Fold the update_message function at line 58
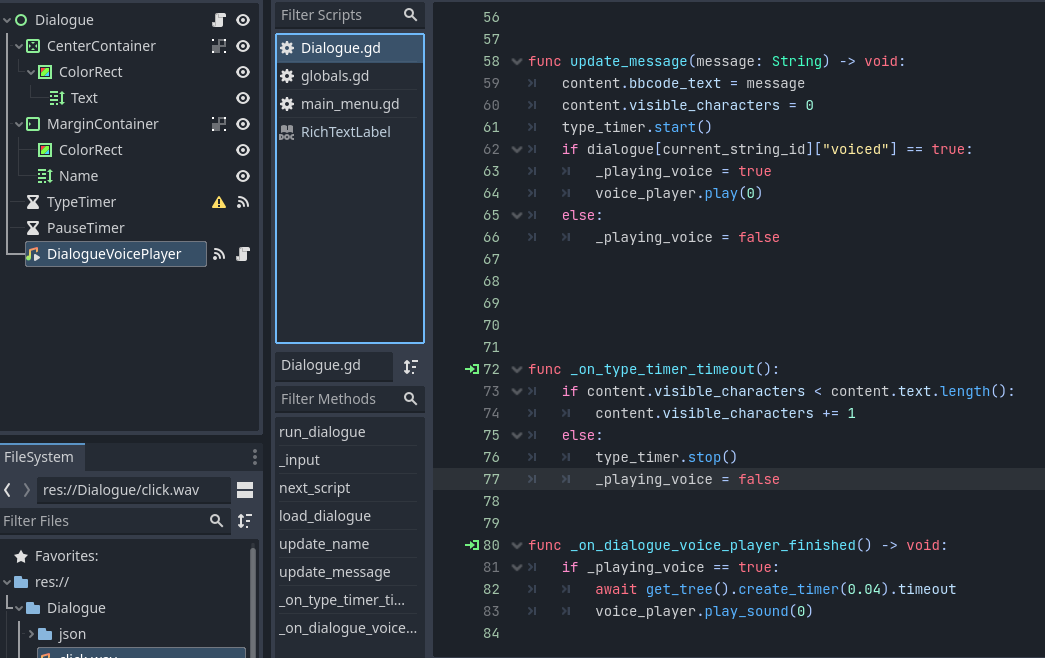Image resolution: width=1045 pixels, height=658 pixels. tap(517, 61)
